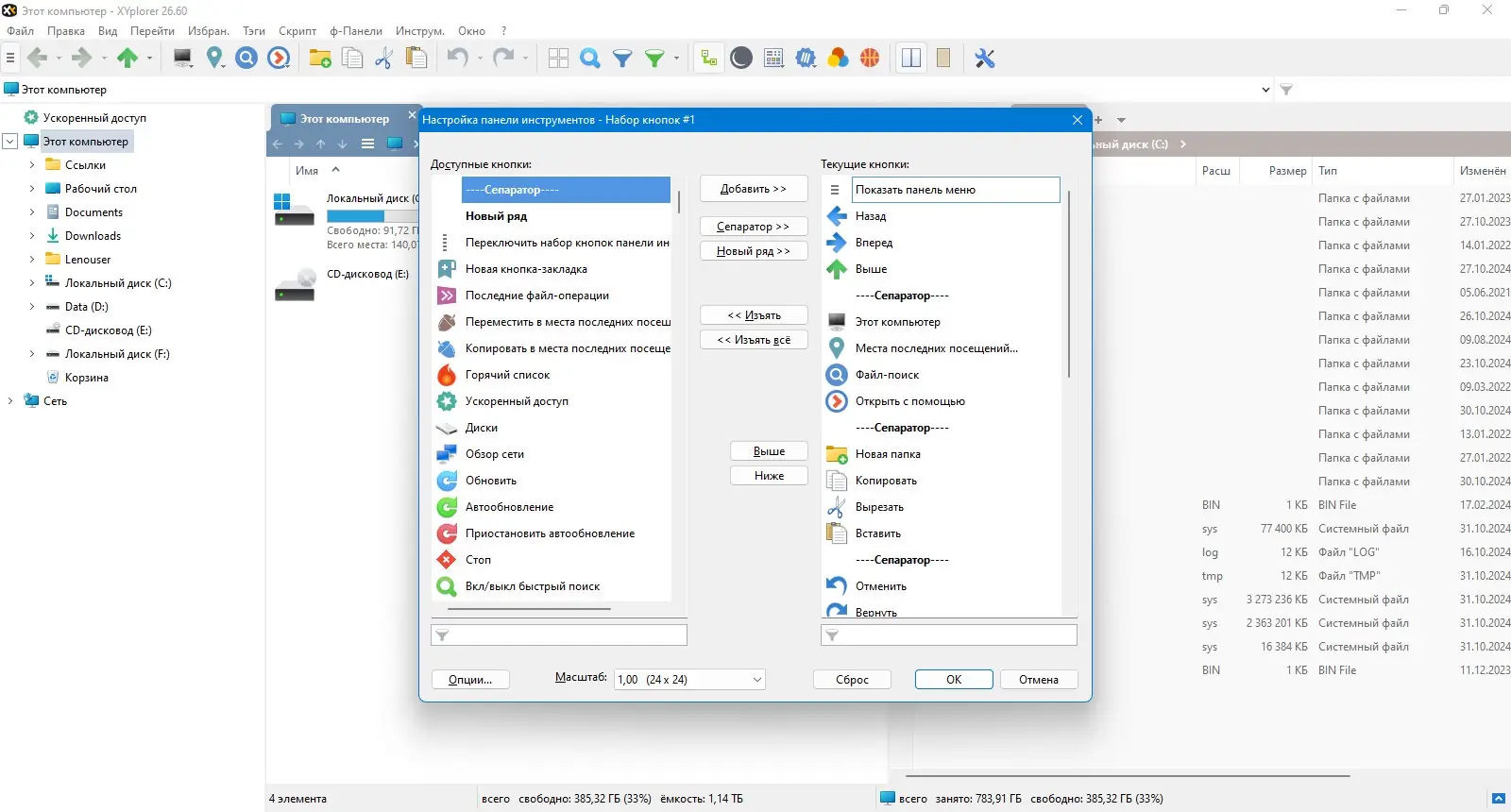
Task: Open the Файл menu
Action: pyautogui.click(x=20, y=31)
